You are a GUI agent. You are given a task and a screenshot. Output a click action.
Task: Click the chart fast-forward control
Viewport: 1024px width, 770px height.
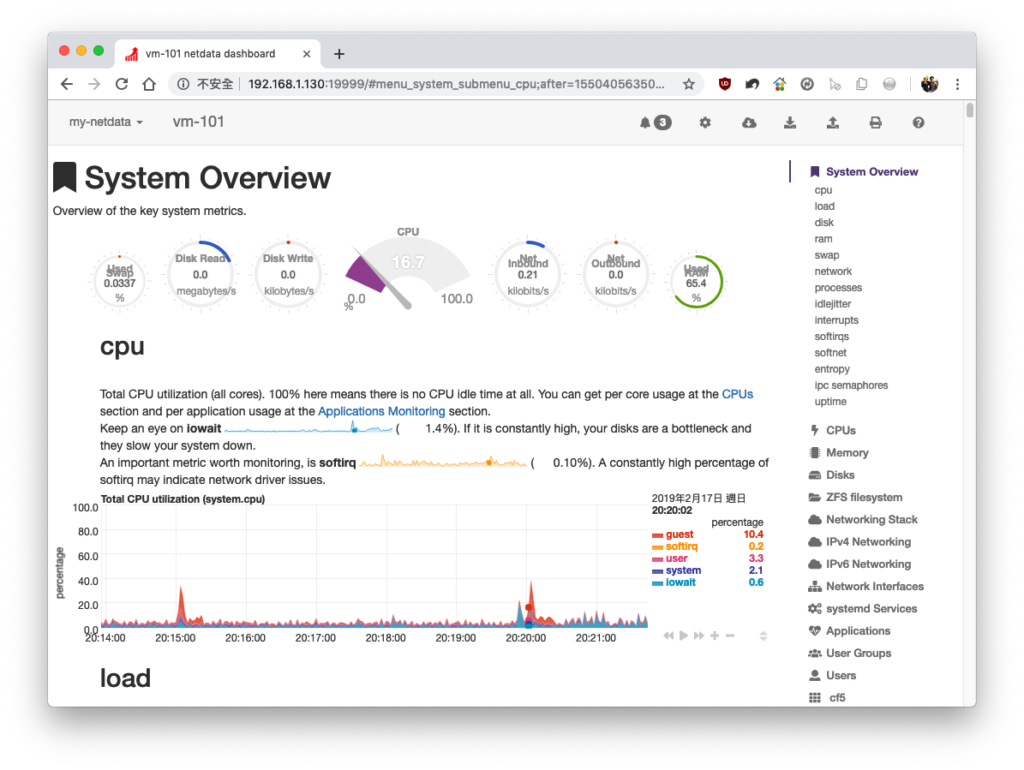pyautogui.click(x=699, y=635)
